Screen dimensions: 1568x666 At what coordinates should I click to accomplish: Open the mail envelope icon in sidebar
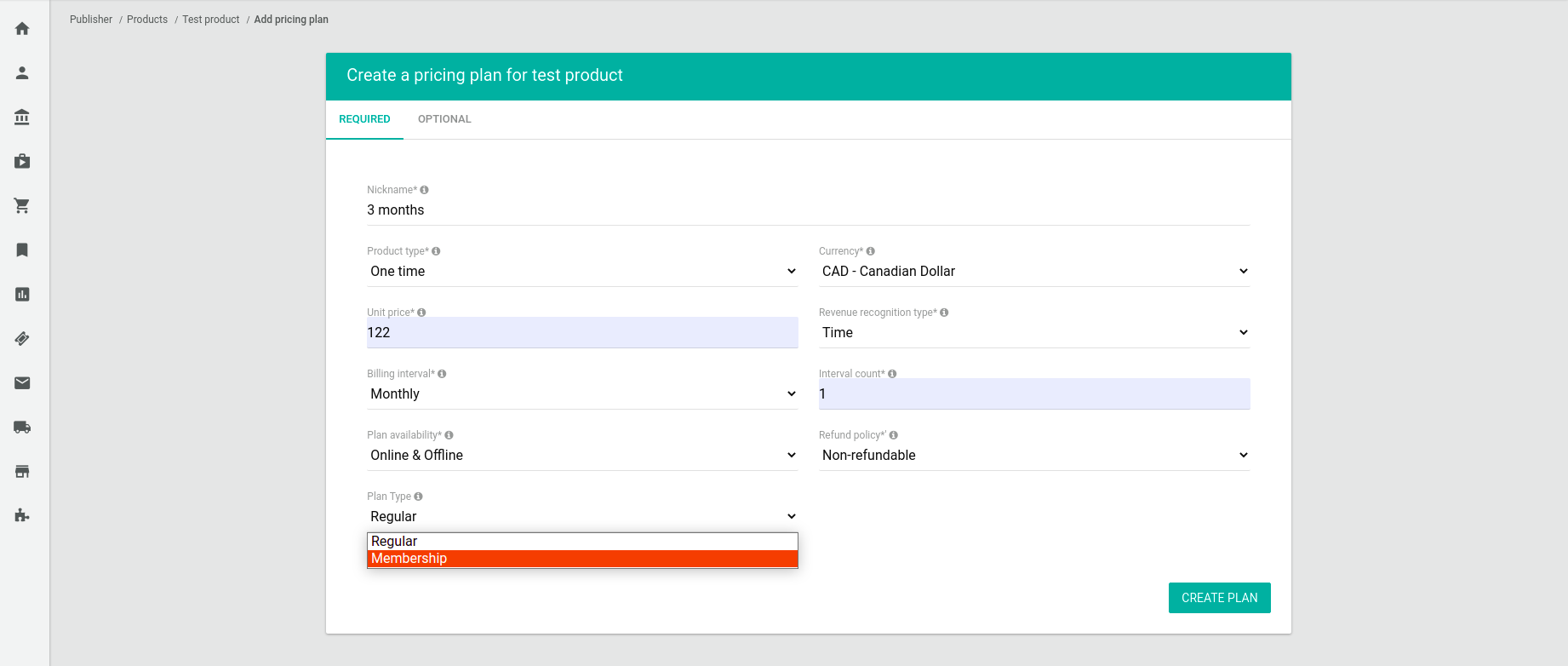22,383
